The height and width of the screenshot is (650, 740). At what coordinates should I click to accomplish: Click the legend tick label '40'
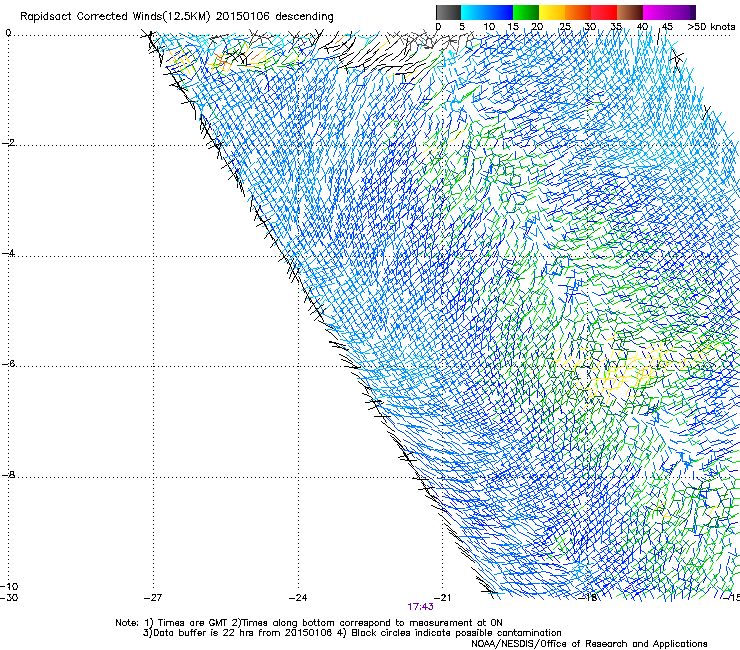click(642, 26)
